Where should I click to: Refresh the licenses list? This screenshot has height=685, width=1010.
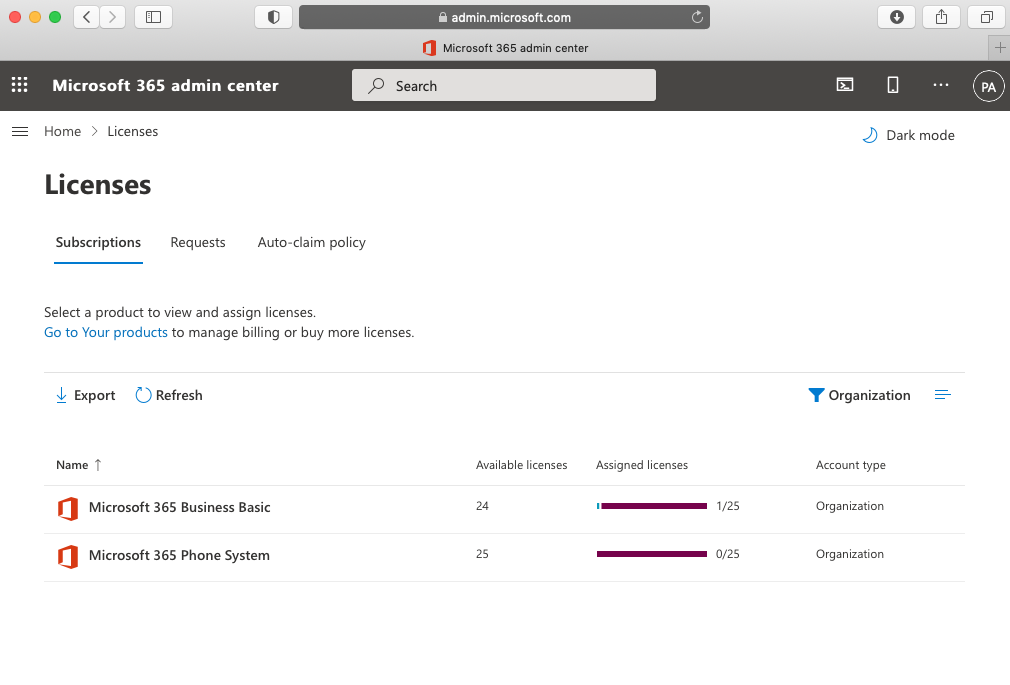[x=169, y=395]
